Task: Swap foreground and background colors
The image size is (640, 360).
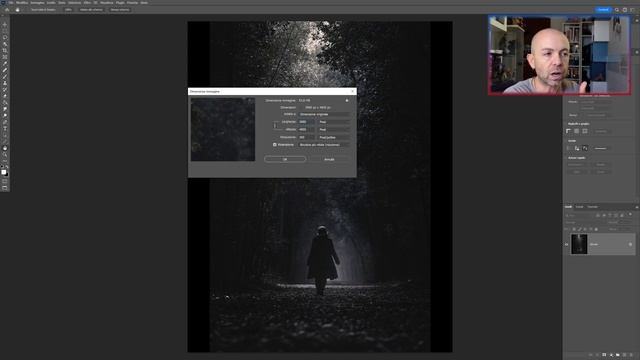Action: 7,167
